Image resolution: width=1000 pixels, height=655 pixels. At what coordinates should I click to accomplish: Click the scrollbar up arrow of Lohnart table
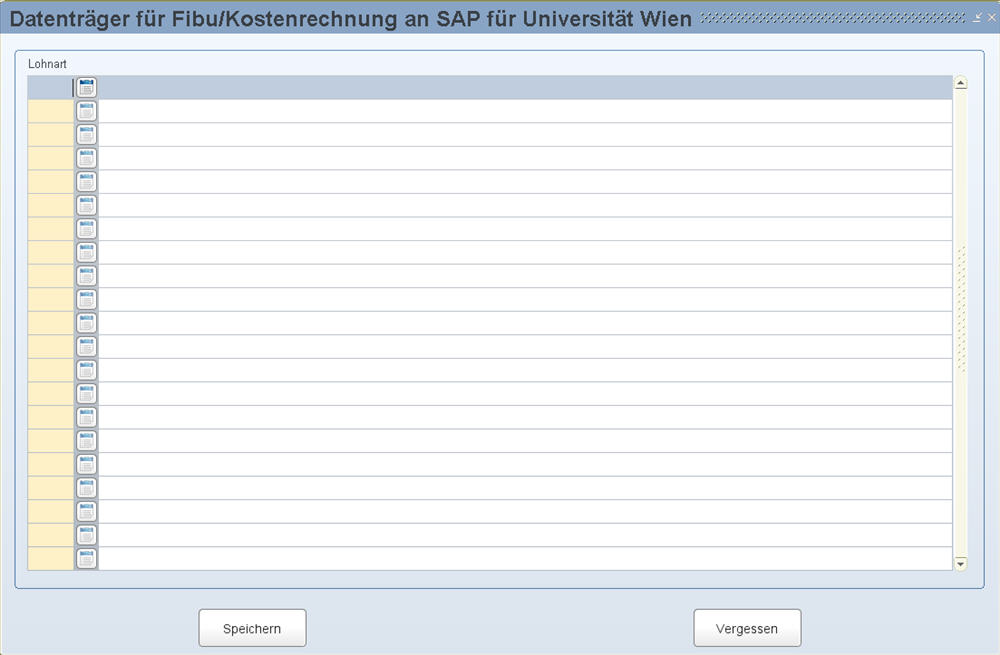[960, 83]
